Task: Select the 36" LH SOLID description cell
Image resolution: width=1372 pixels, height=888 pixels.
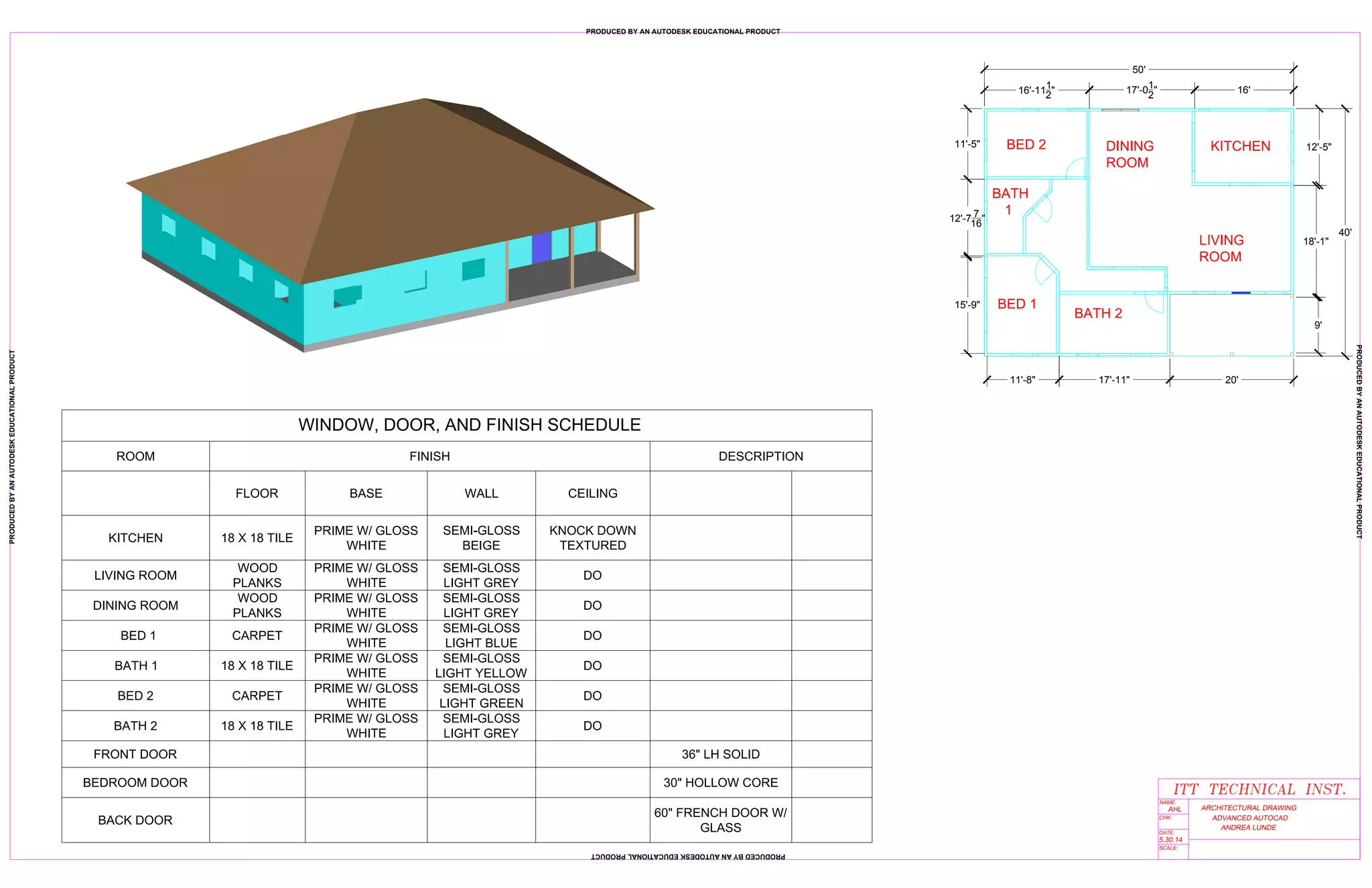Action: (x=720, y=754)
